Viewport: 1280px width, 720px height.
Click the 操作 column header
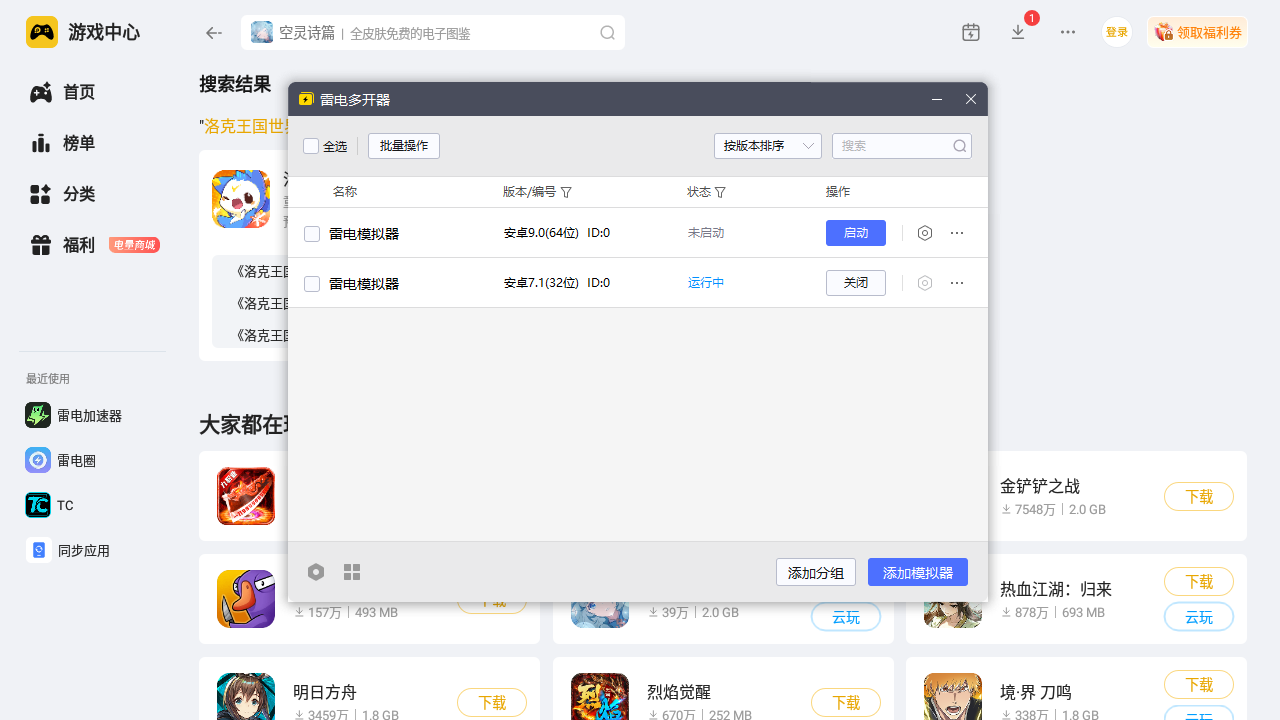coord(838,192)
